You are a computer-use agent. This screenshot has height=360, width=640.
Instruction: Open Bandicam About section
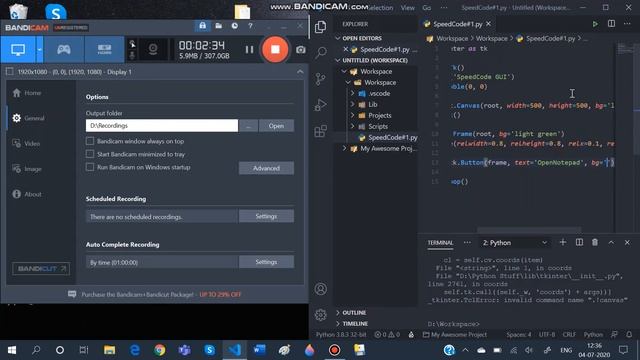click(x=27, y=194)
